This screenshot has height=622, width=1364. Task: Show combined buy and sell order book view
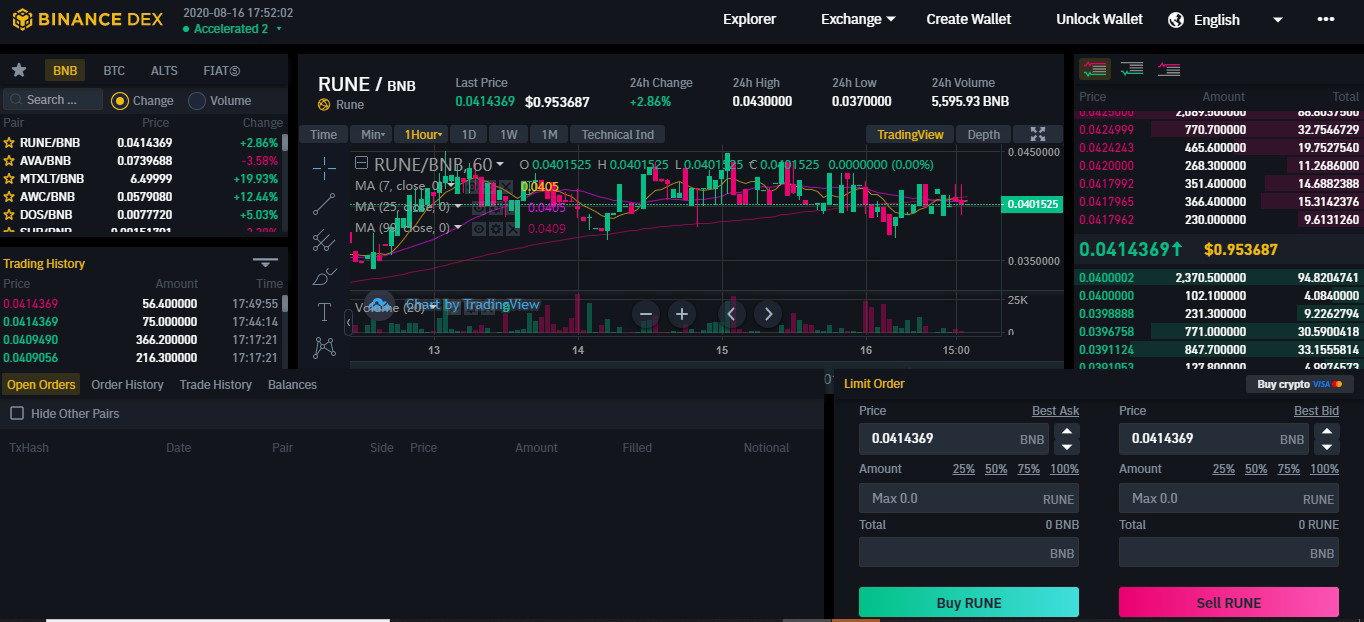[x=1095, y=69]
